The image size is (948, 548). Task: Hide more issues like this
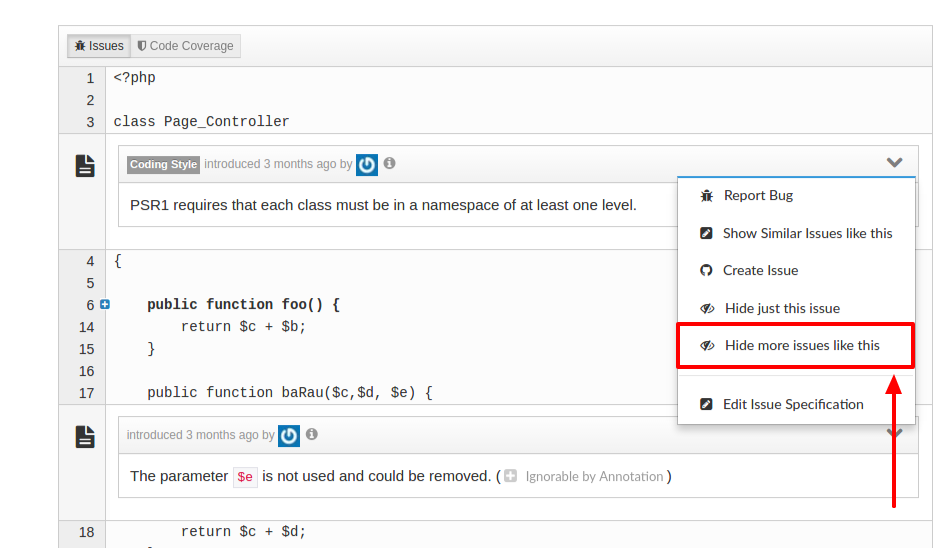tap(802, 345)
